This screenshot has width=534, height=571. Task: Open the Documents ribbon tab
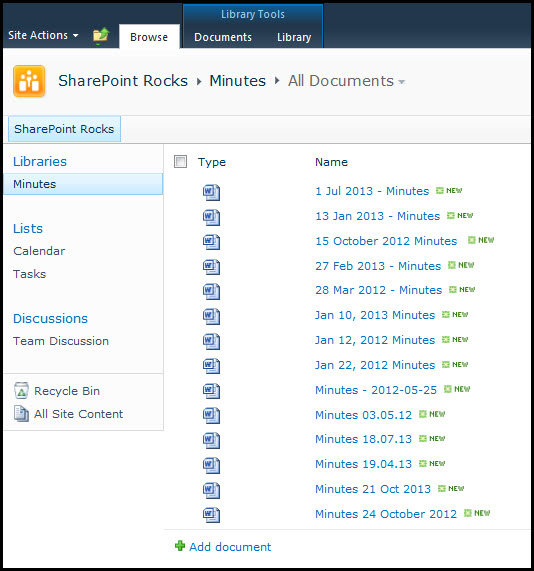223,37
